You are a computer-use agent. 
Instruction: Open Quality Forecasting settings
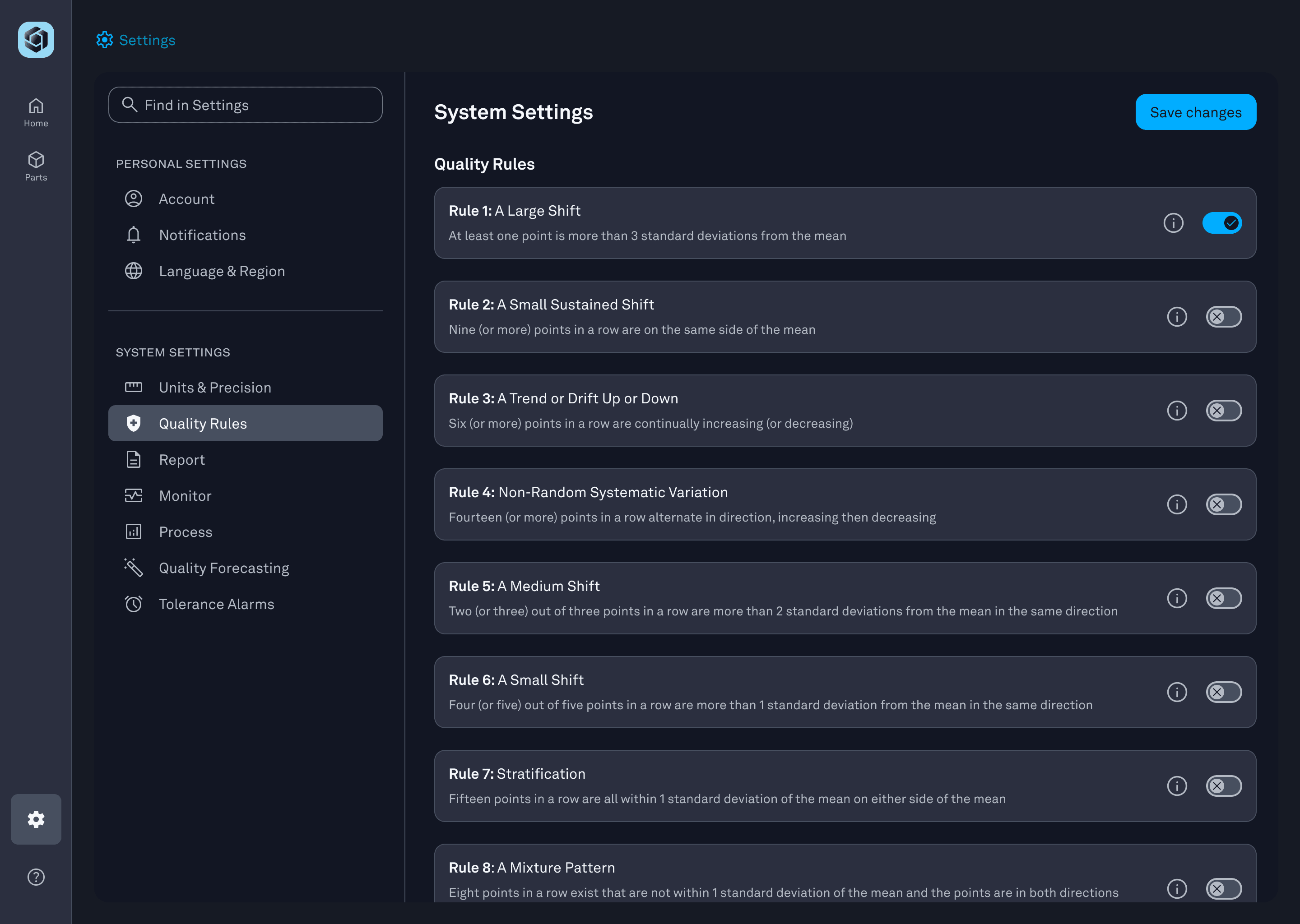(224, 568)
